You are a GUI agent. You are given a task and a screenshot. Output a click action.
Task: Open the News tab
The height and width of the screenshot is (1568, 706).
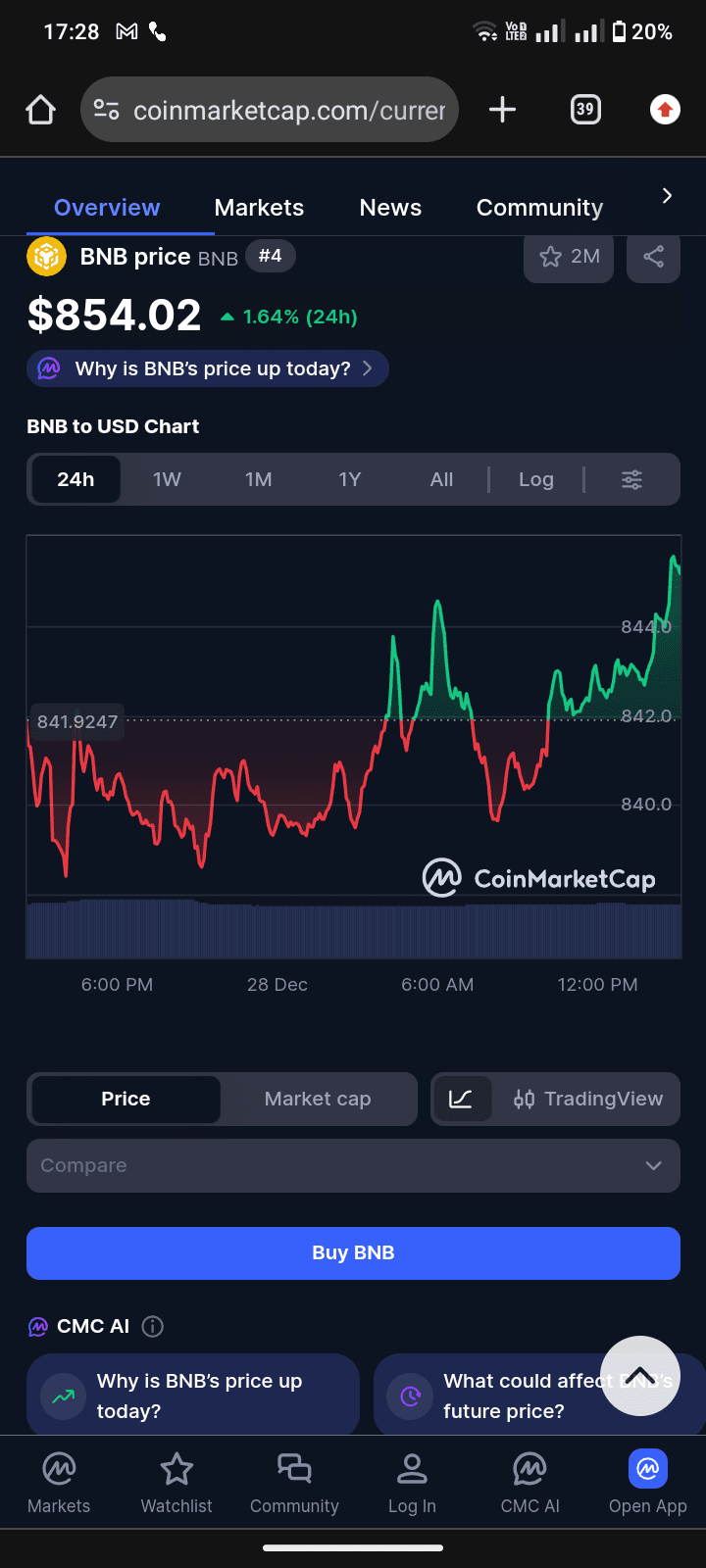(x=390, y=208)
